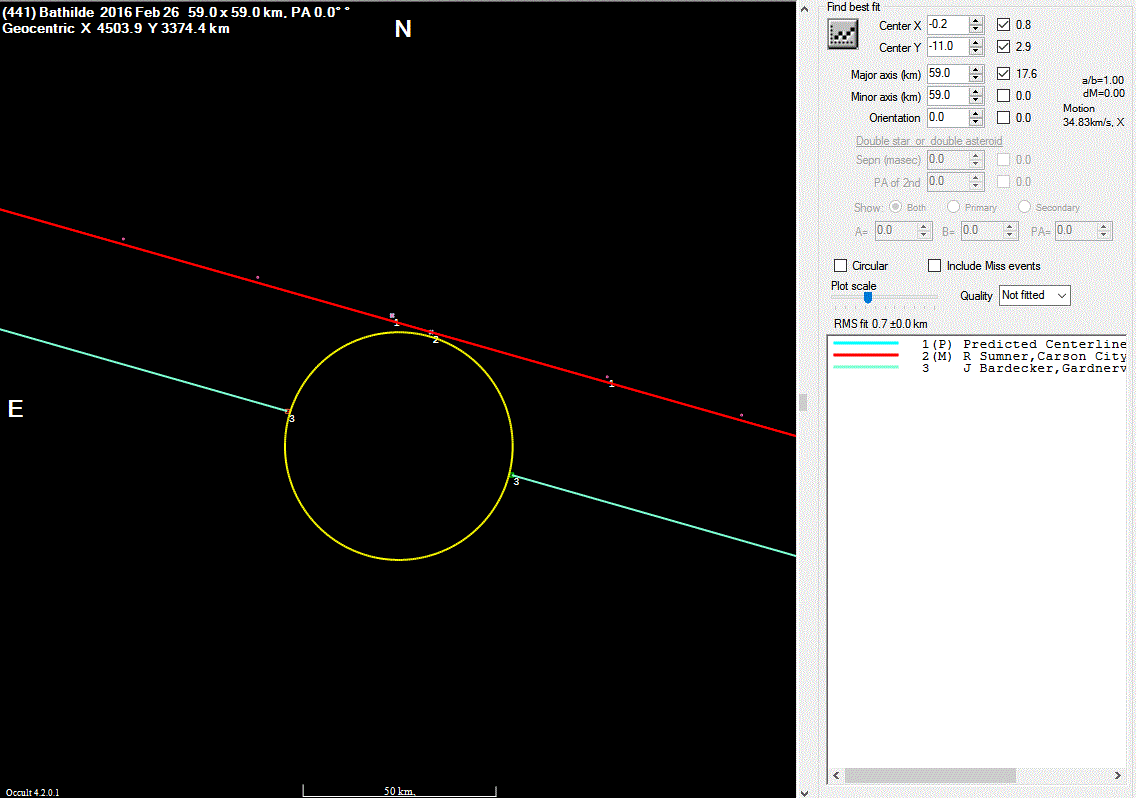Click the Minor axis value field

point(948,96)
